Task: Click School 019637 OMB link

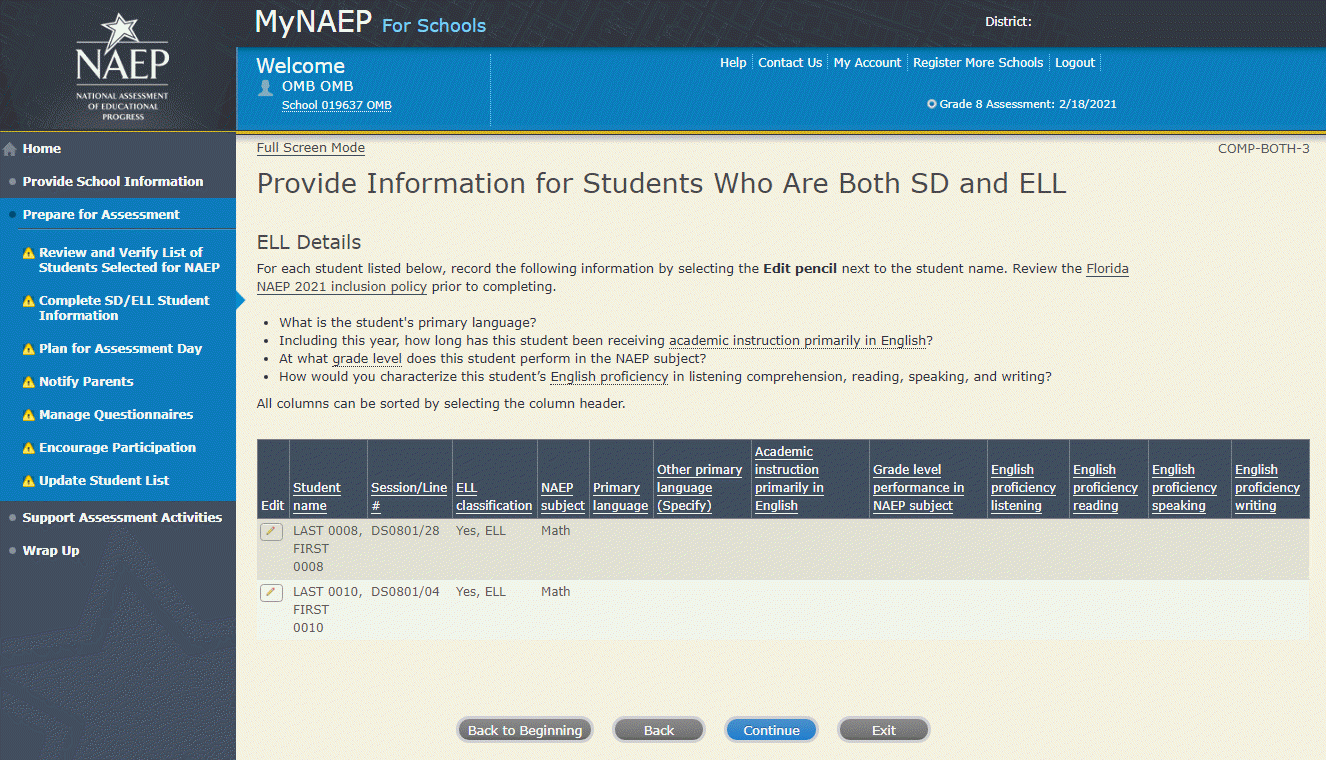Action: [x=336, y=106]
